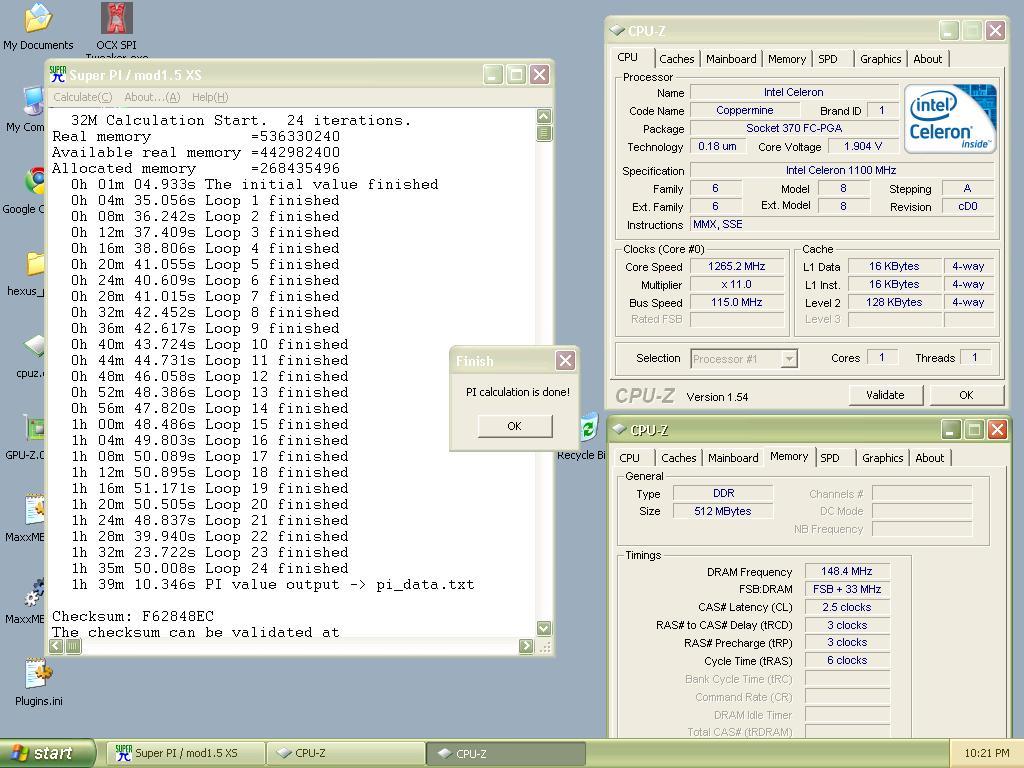Click OK in the Finish dialog

pyautogui.click(x=515, y=426)
